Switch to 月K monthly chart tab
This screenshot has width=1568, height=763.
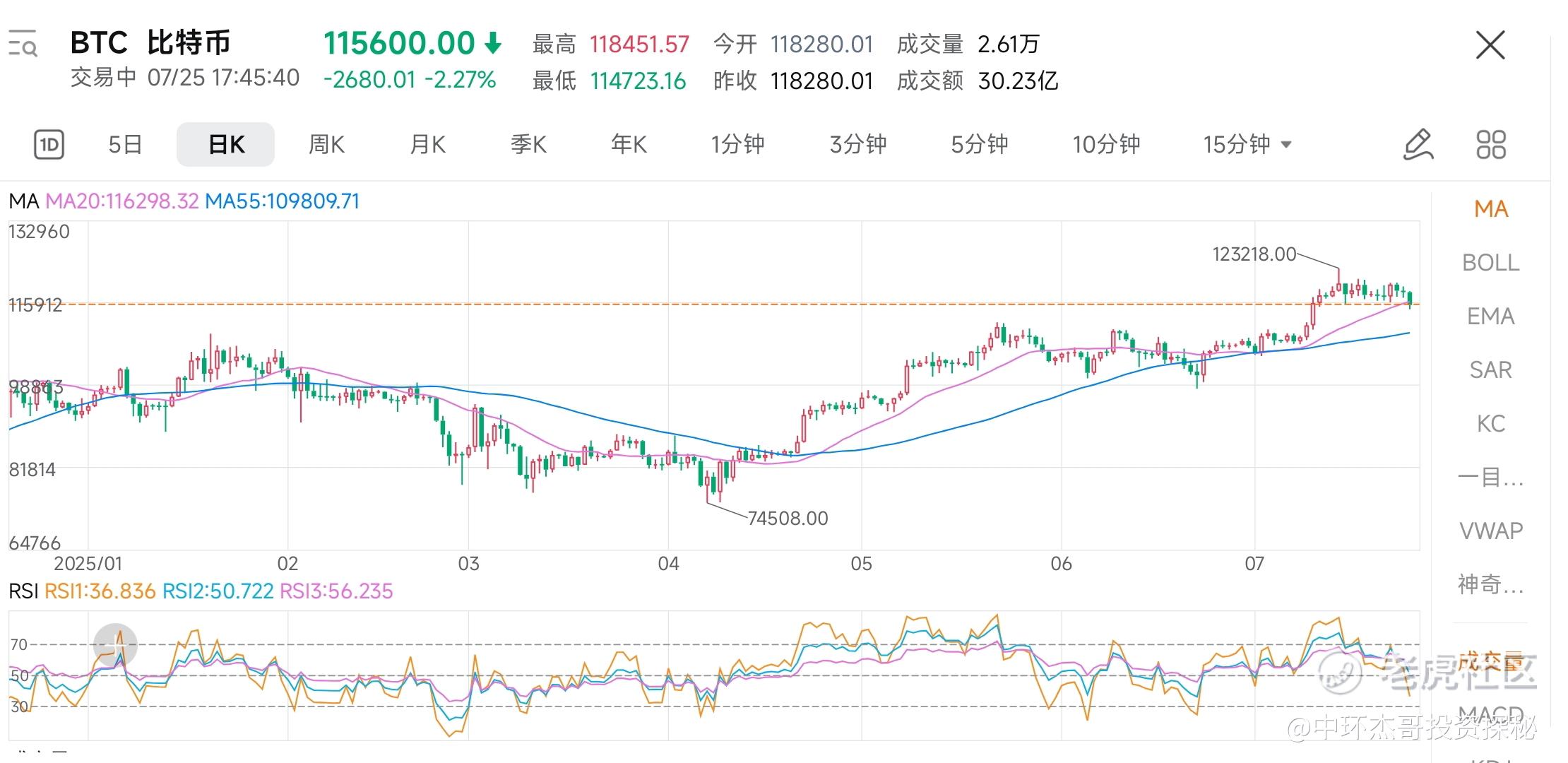coord(427,145)
